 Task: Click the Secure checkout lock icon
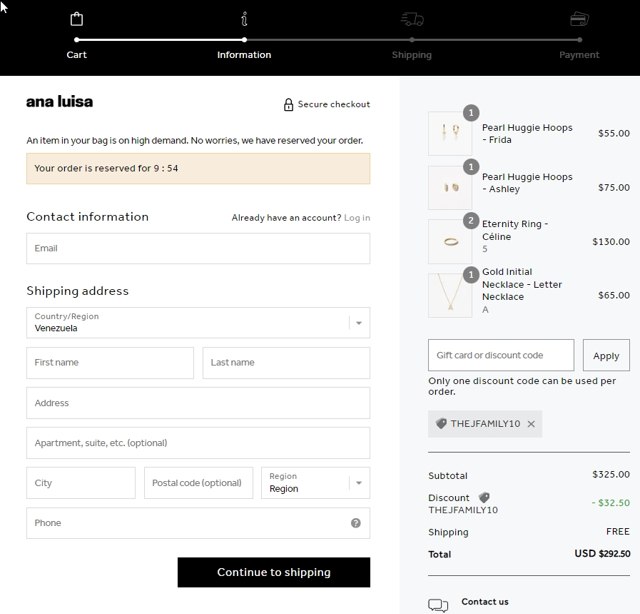288,105
